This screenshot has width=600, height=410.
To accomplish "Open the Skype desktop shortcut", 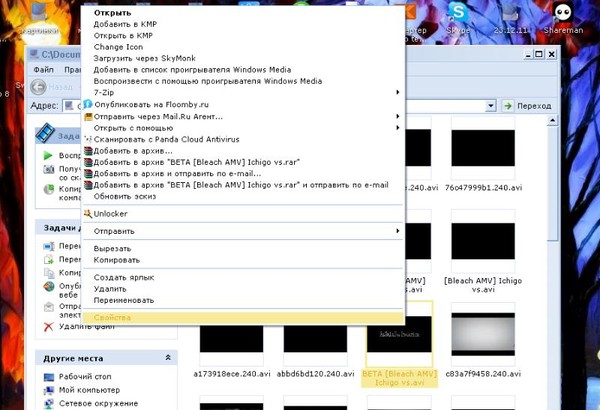I will tap(458, 17).
